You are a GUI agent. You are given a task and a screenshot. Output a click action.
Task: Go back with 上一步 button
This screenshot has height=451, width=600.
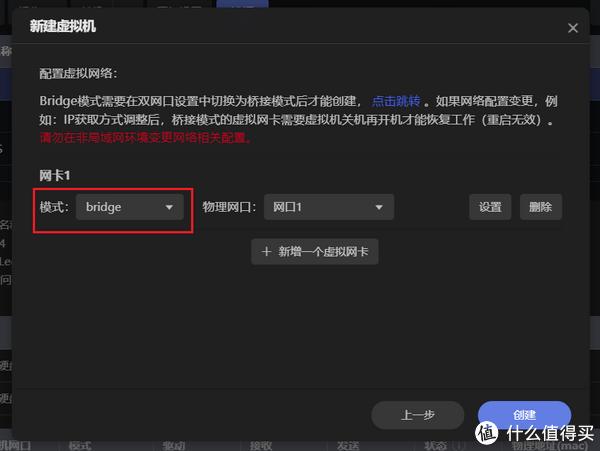(417, 415)
